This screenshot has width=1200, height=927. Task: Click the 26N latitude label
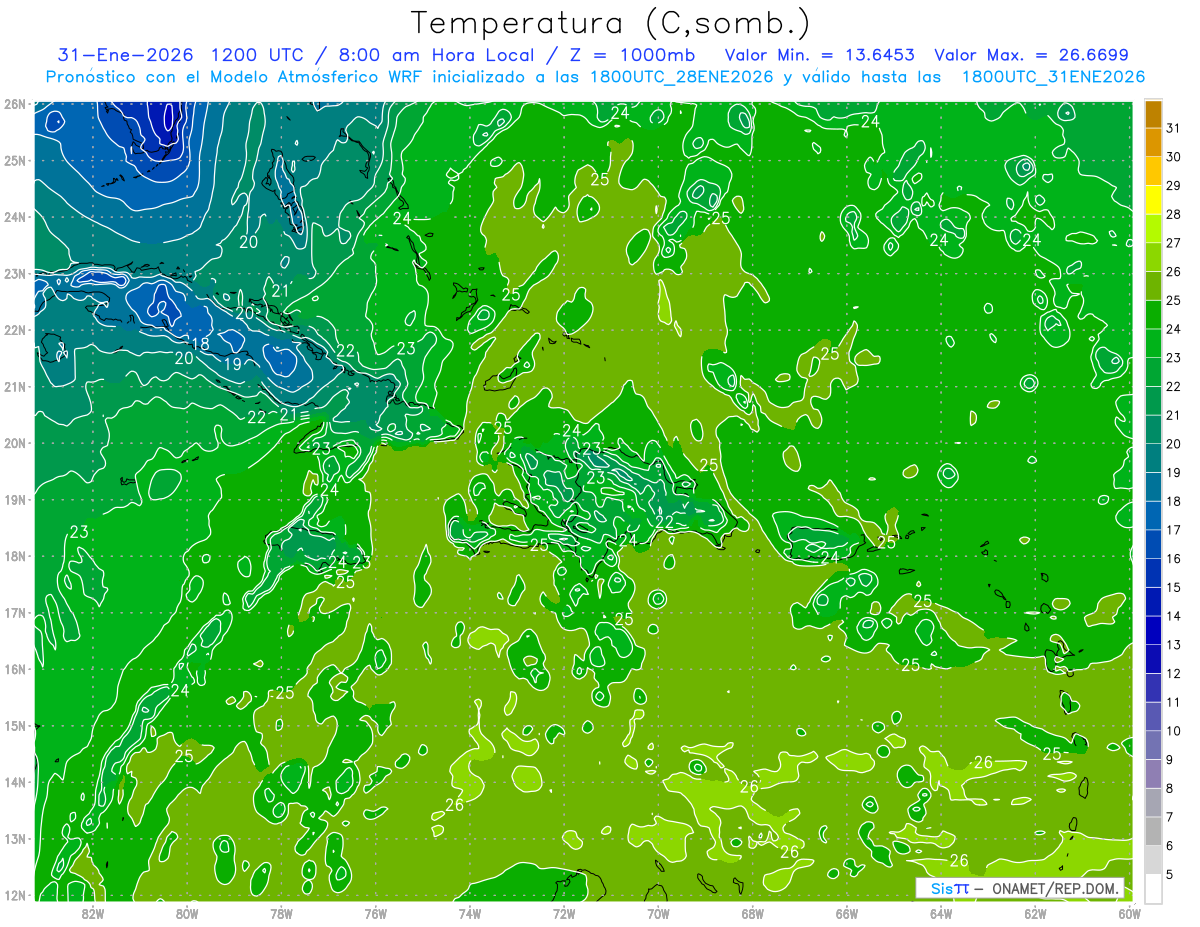15,104
